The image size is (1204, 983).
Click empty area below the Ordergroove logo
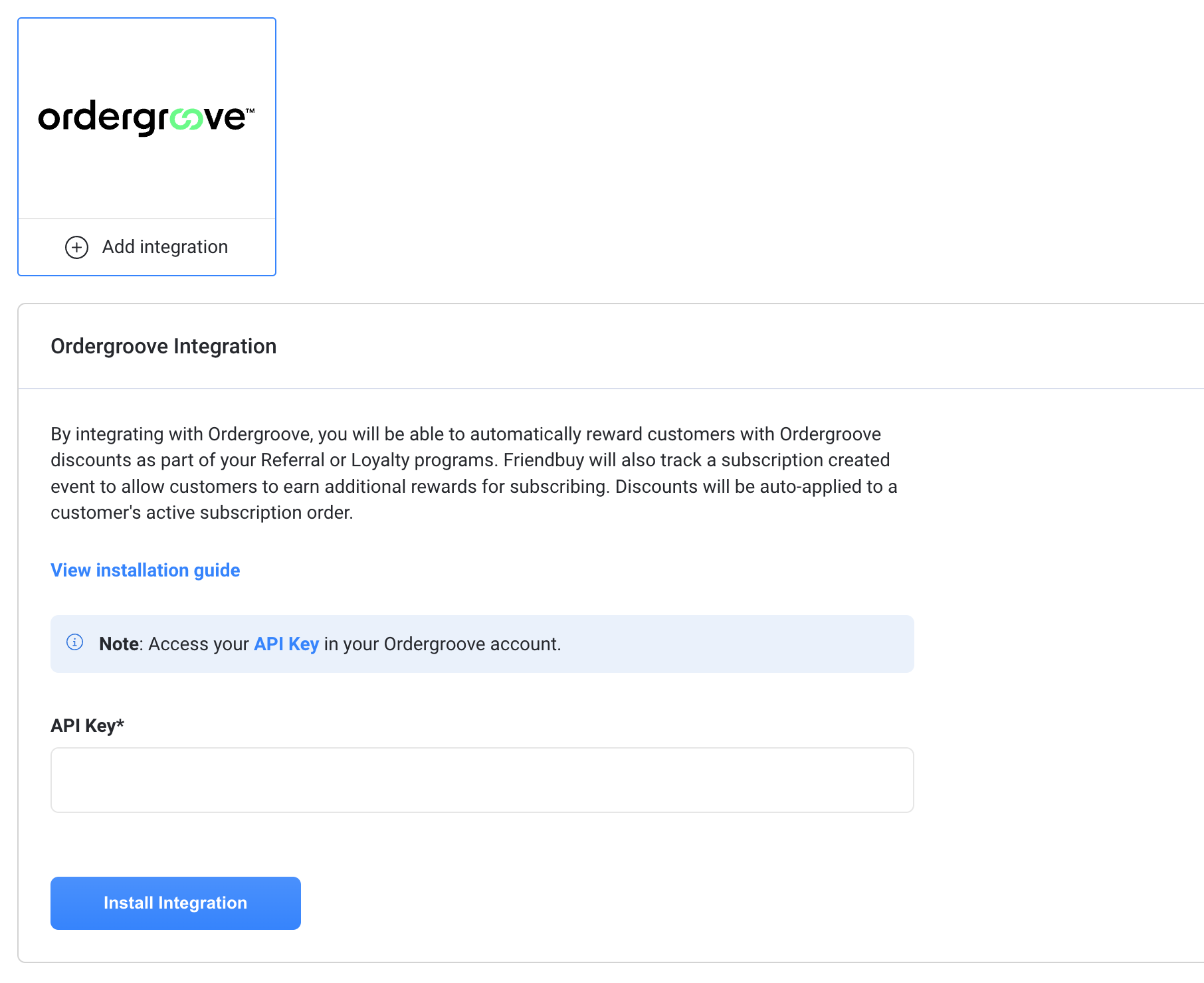pyautogui.click(x=147, y=179)
